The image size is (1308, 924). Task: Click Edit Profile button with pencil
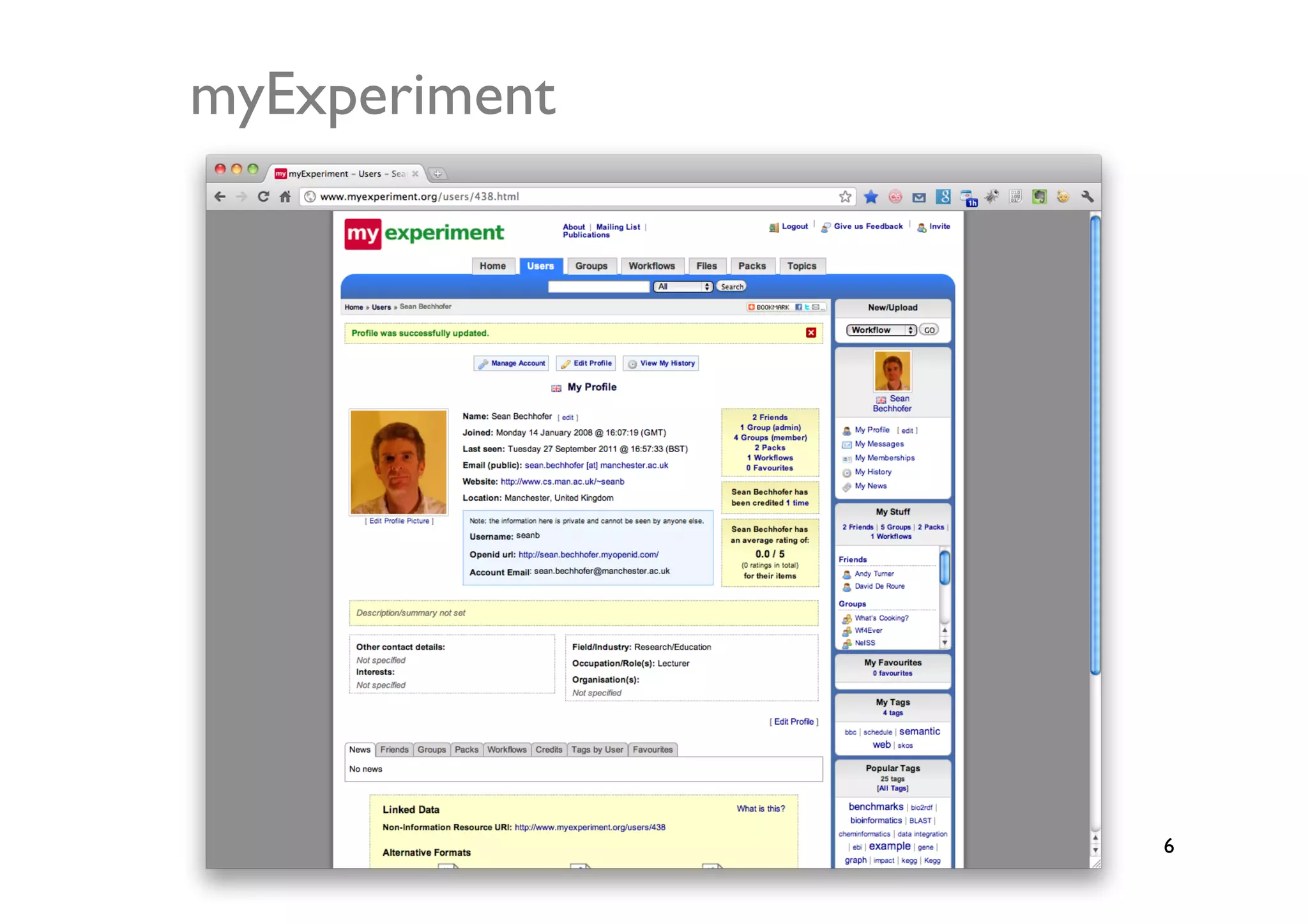click(x=586, y=363)
